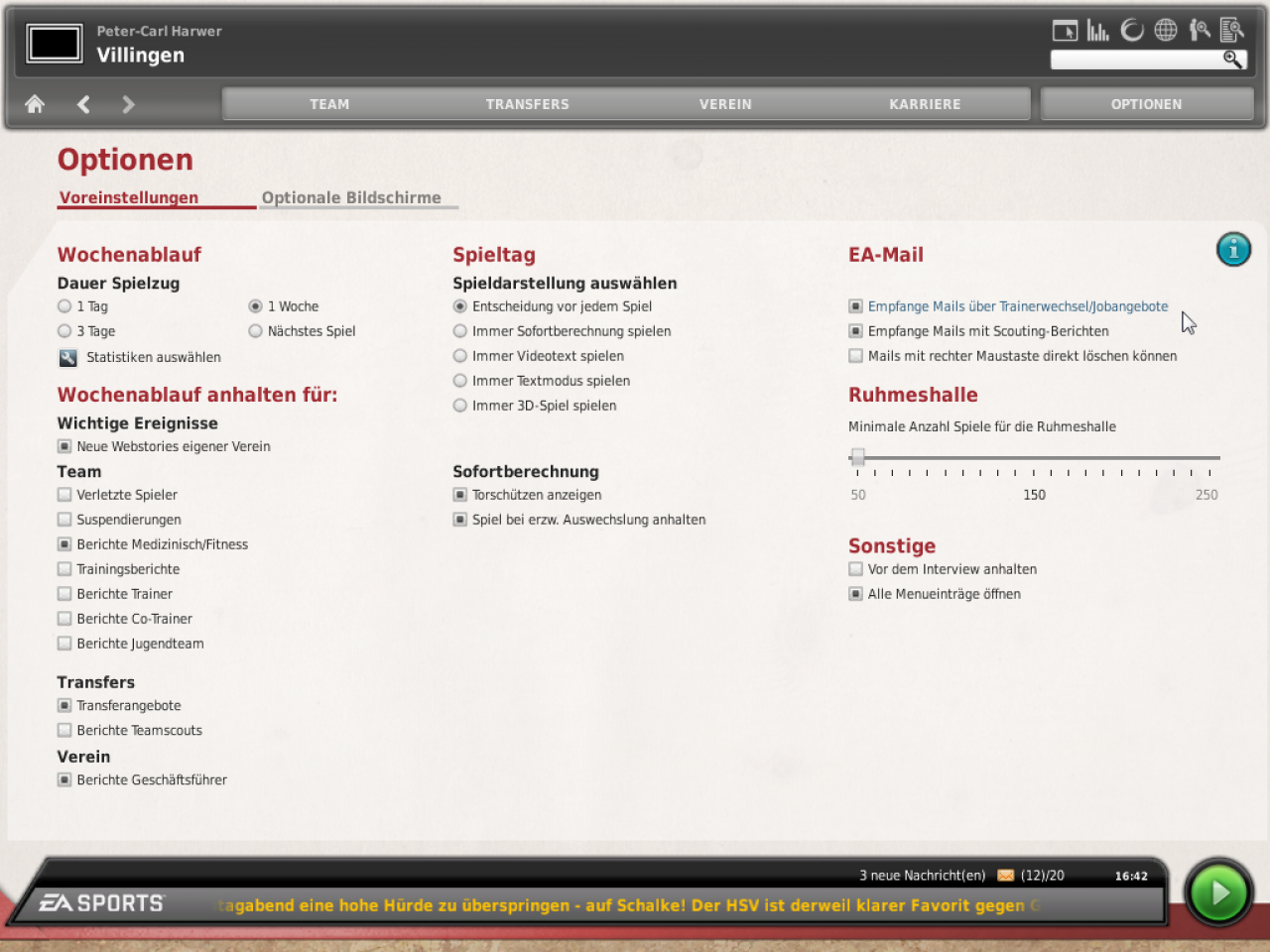1270x952 pixels.
Task: Navigate forward with the right arrow
Action: point(128,104)
